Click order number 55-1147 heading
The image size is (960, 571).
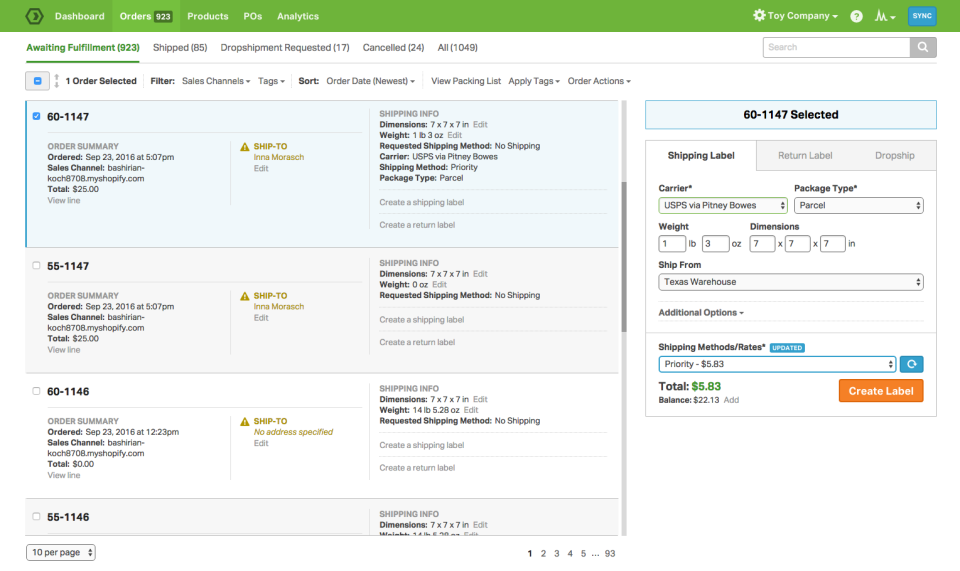pyautogui.click(x=68, y=266)
